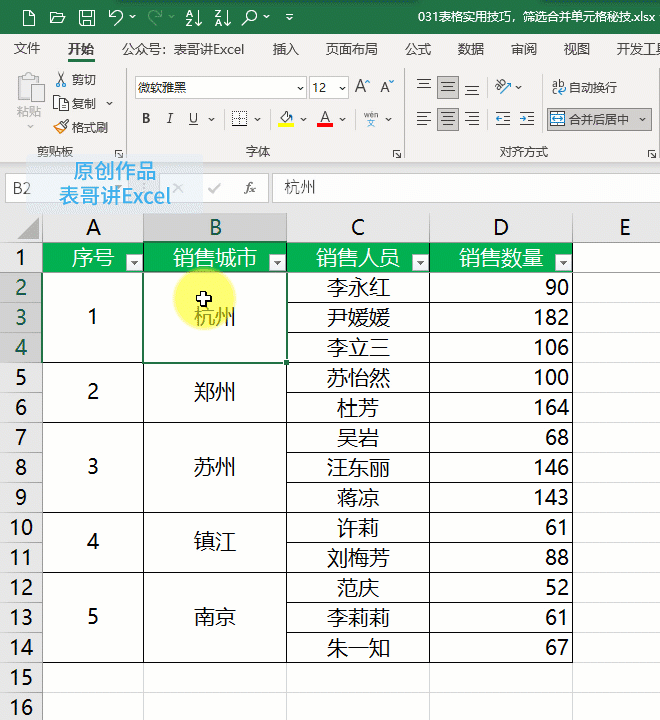Toggle Middle Align in alignment group
This screenshot has width=660, height=720.
(x=448, y=87)
